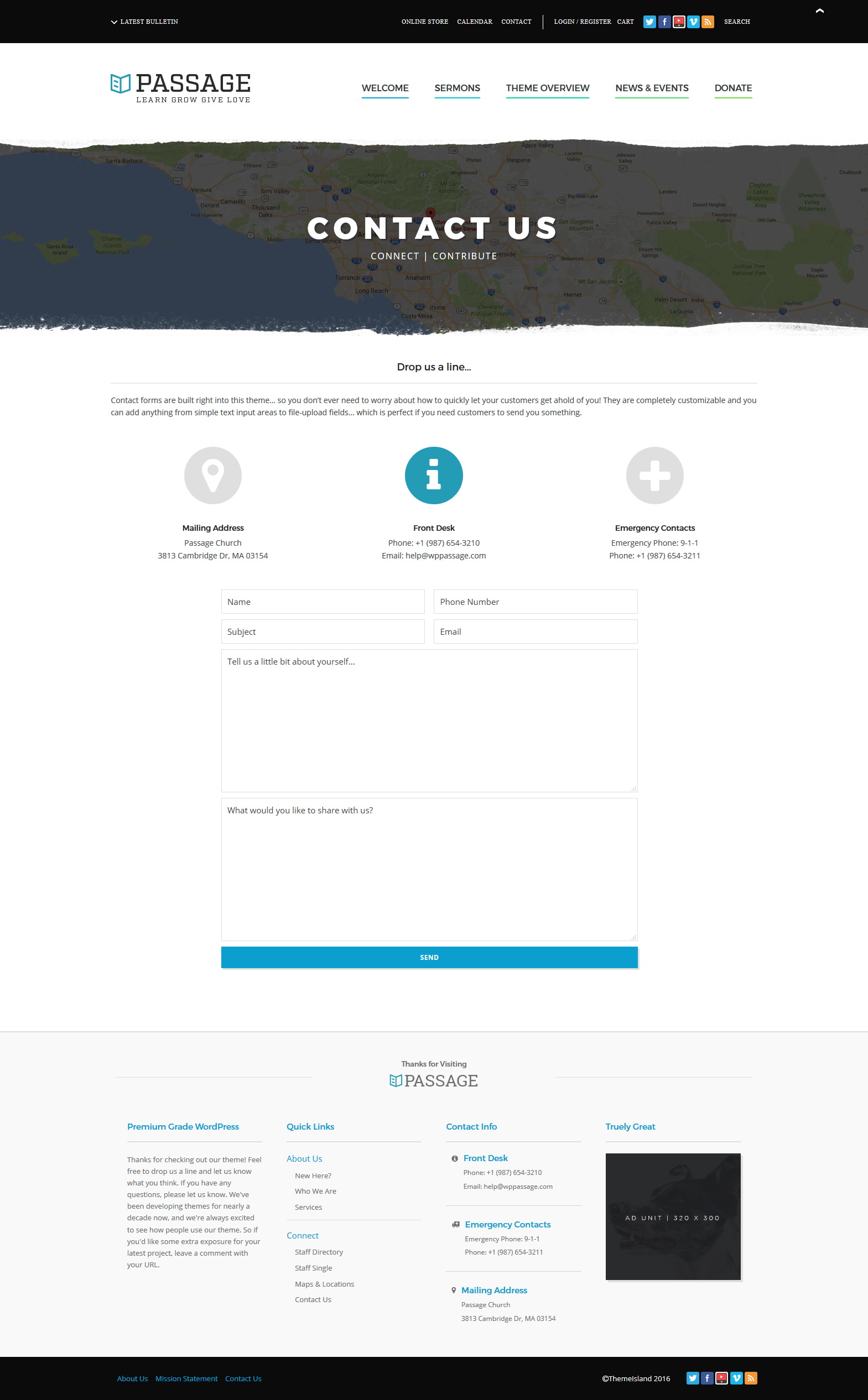Open the YouTube icon in top bar
The image size is (868, 1400).
pos(679,22)
